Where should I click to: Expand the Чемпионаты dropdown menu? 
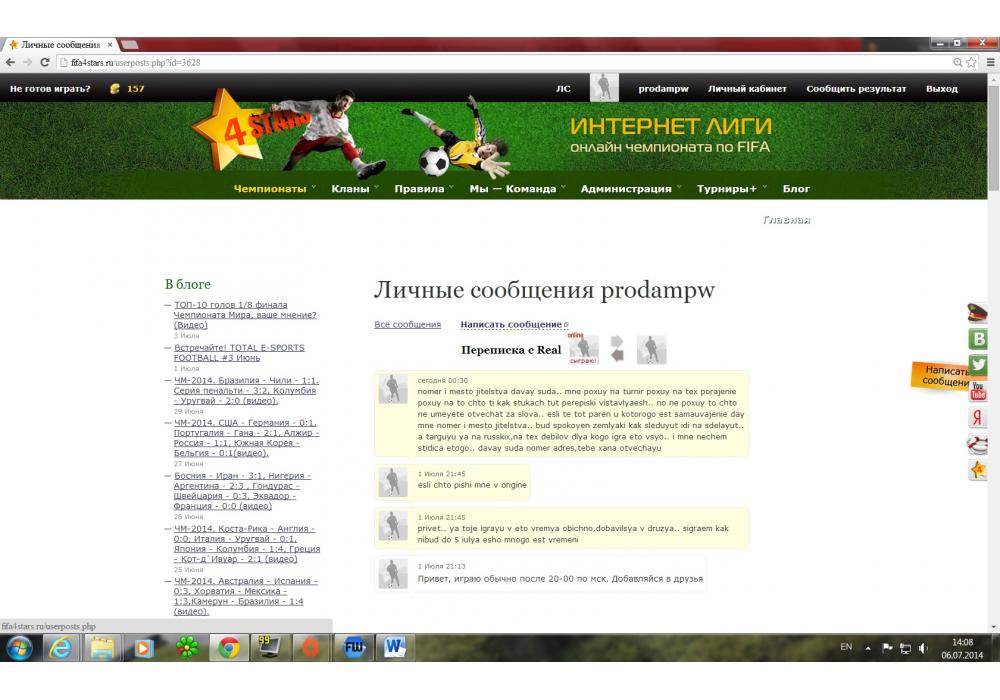pos(270,189)
